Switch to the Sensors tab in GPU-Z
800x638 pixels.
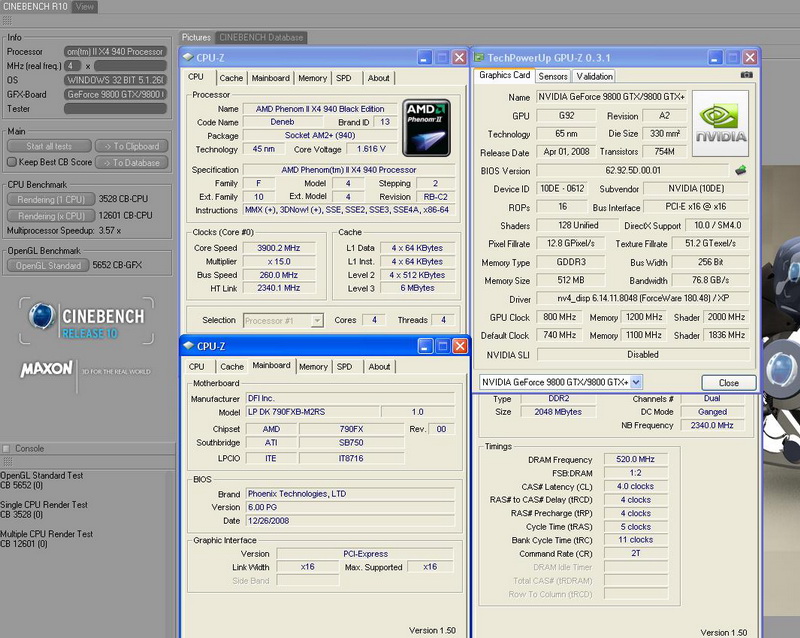click(x=553, y=76)
